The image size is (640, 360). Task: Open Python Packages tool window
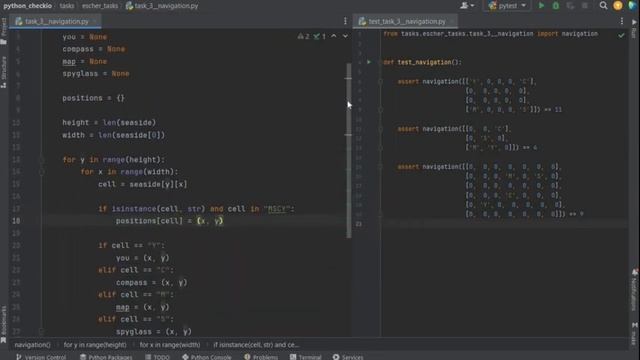coord(106,357)
